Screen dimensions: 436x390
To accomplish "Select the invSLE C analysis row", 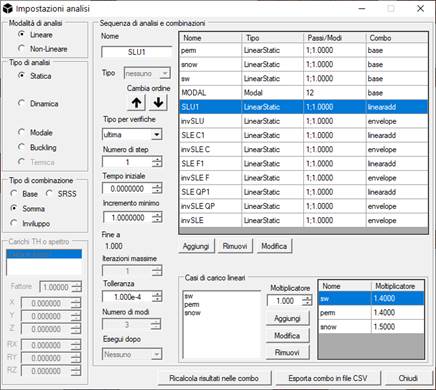I will [304, 149].
